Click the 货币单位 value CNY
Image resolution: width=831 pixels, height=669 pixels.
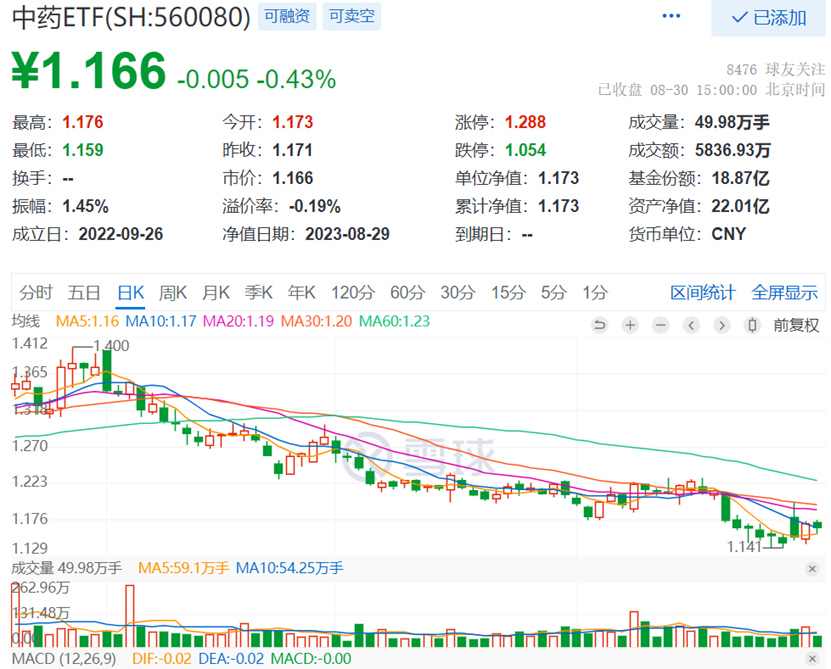(x=729, y=234)
